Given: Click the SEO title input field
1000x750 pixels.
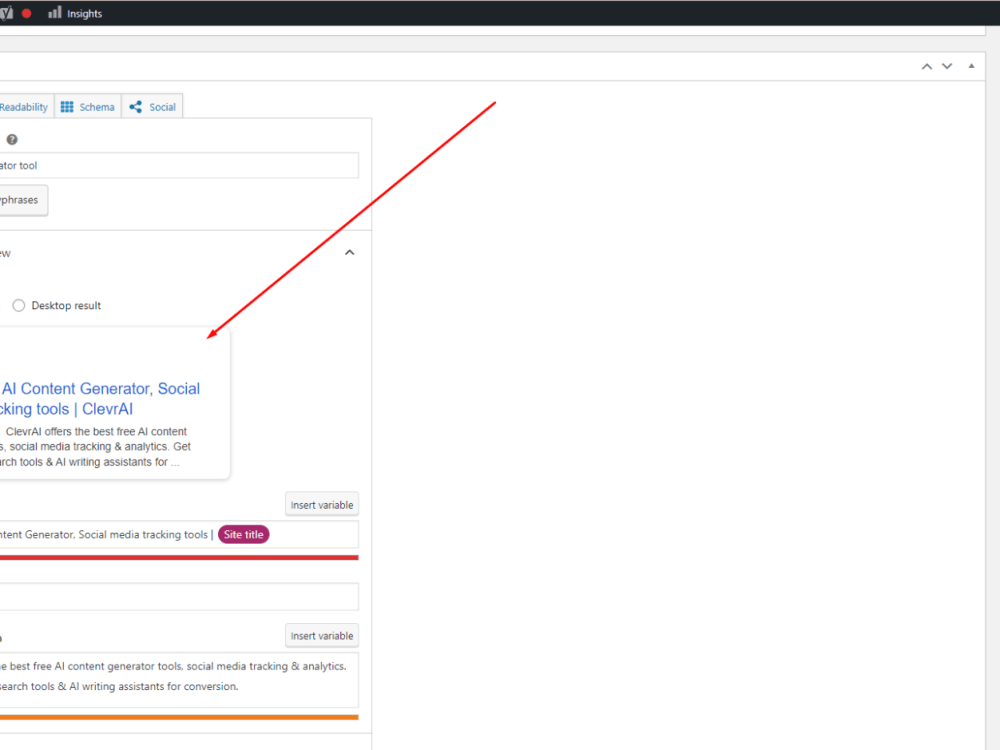Looking at the screenshot, I should (179, 534).
